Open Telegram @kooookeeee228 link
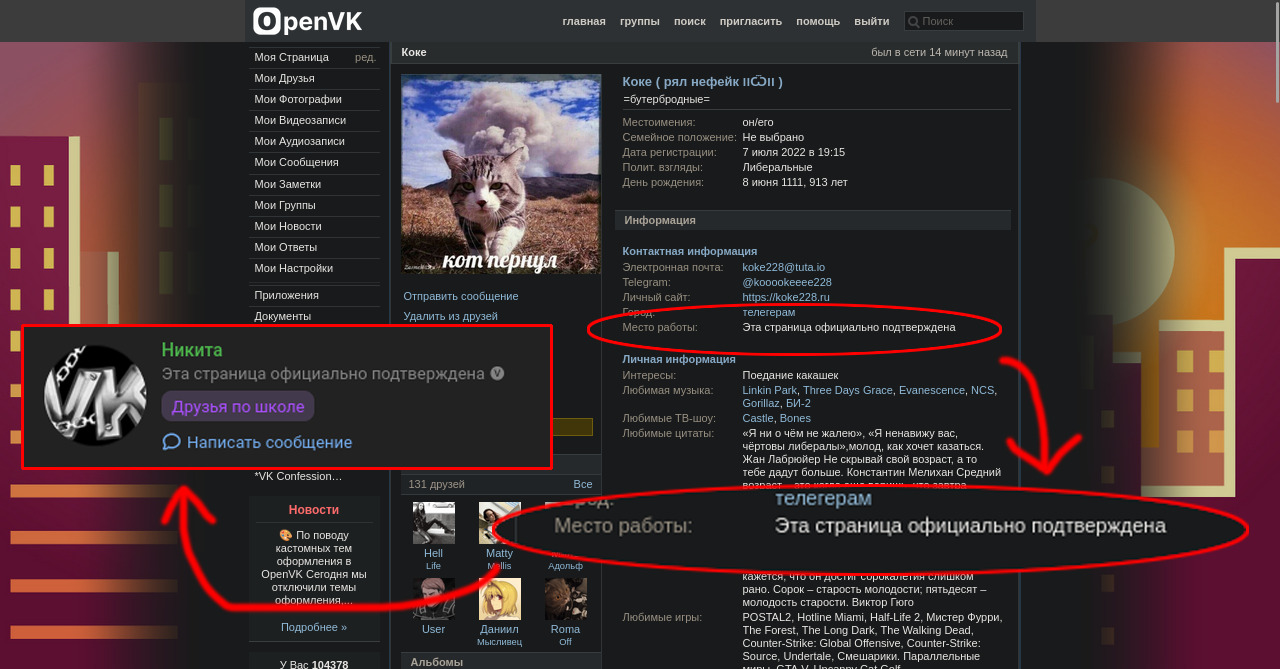 (786, 282)
